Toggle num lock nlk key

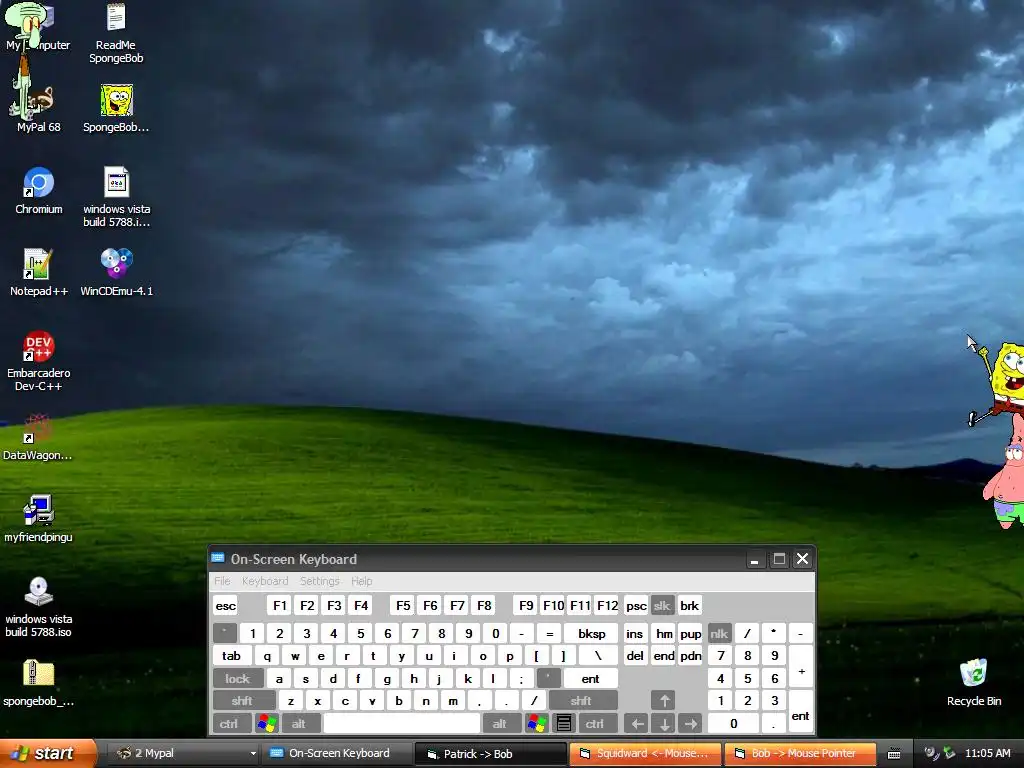719,633
